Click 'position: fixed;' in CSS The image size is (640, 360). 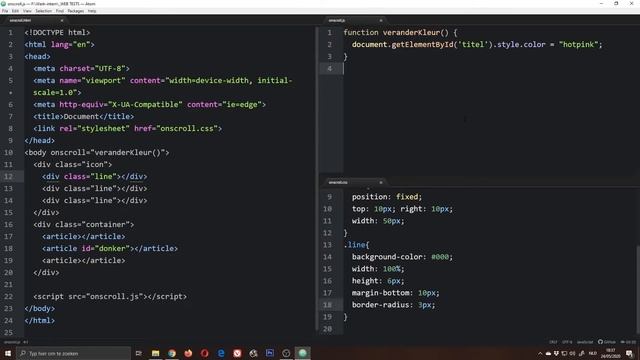tap(387, 197)
